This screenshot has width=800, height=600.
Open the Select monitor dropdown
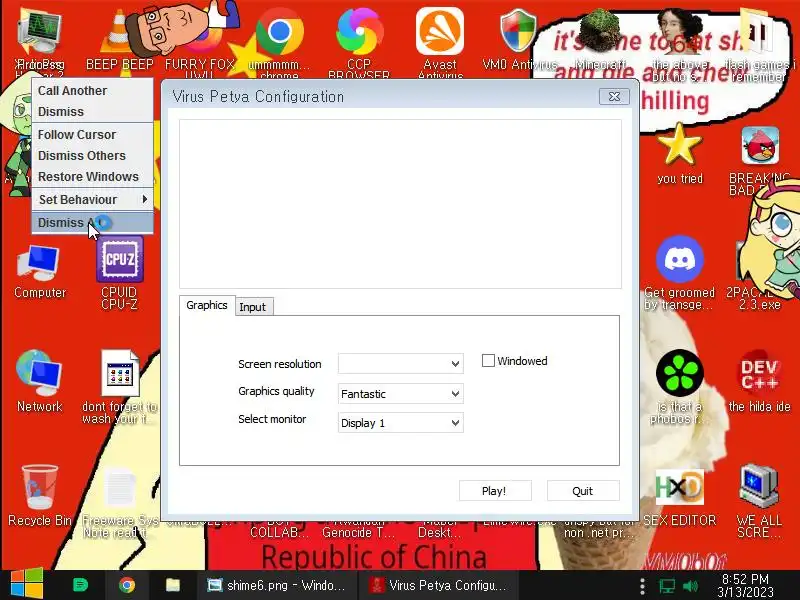[401, 422]
